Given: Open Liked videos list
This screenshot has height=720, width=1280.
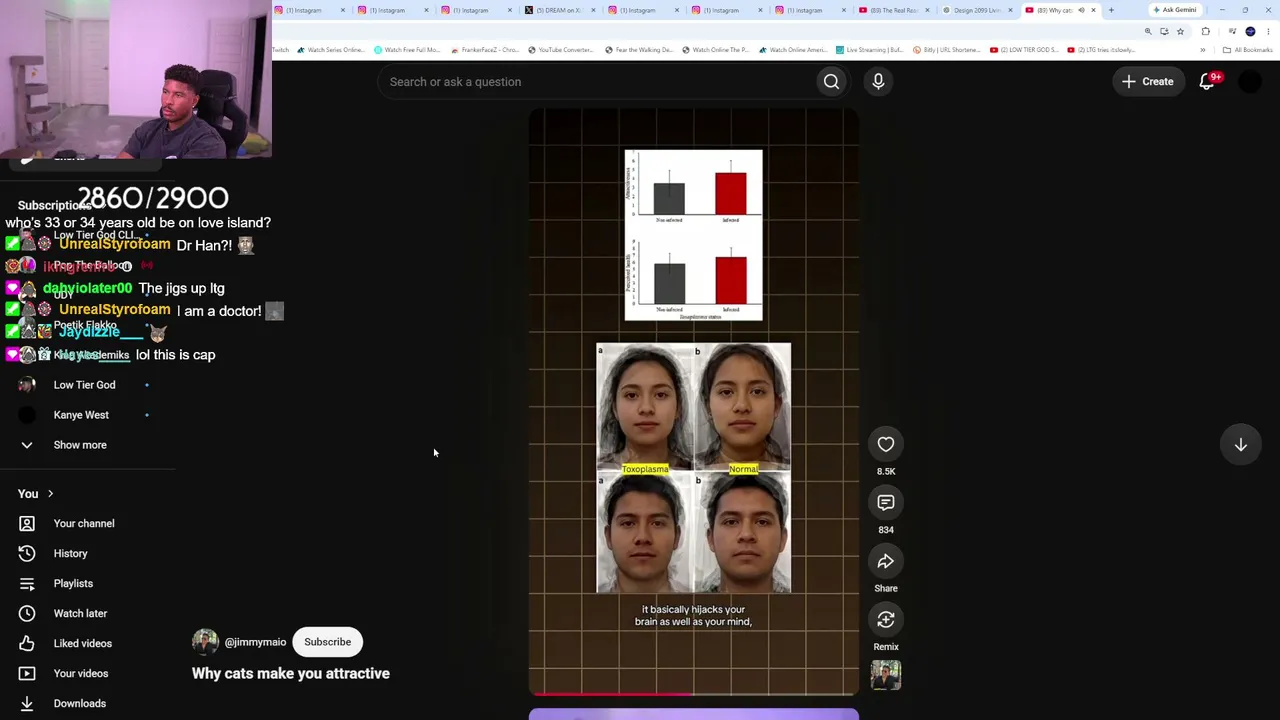Looking at the screenshot, I should coord(83,643).
